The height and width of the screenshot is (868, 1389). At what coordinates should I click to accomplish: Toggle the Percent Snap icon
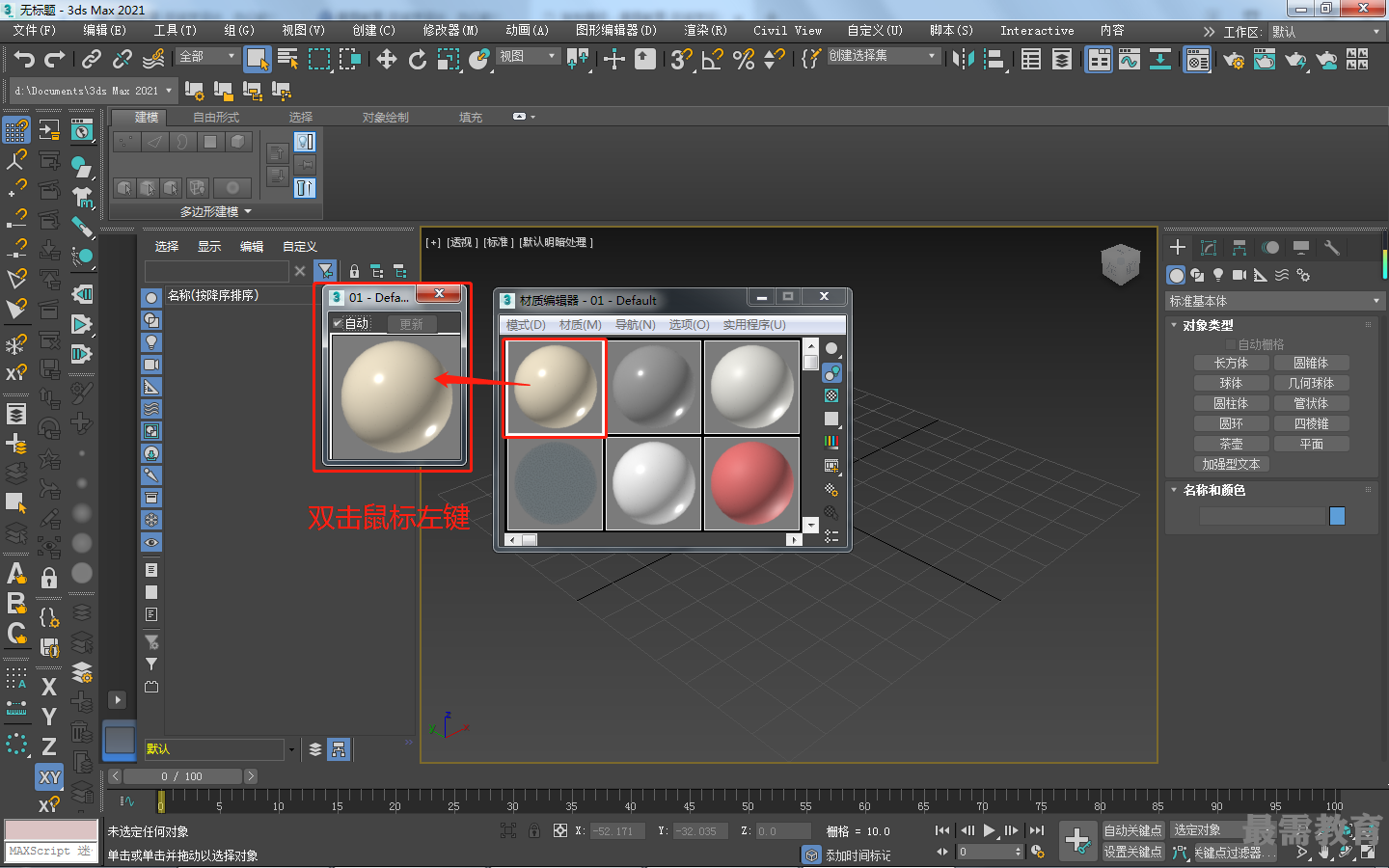click(x=744, y=59)
